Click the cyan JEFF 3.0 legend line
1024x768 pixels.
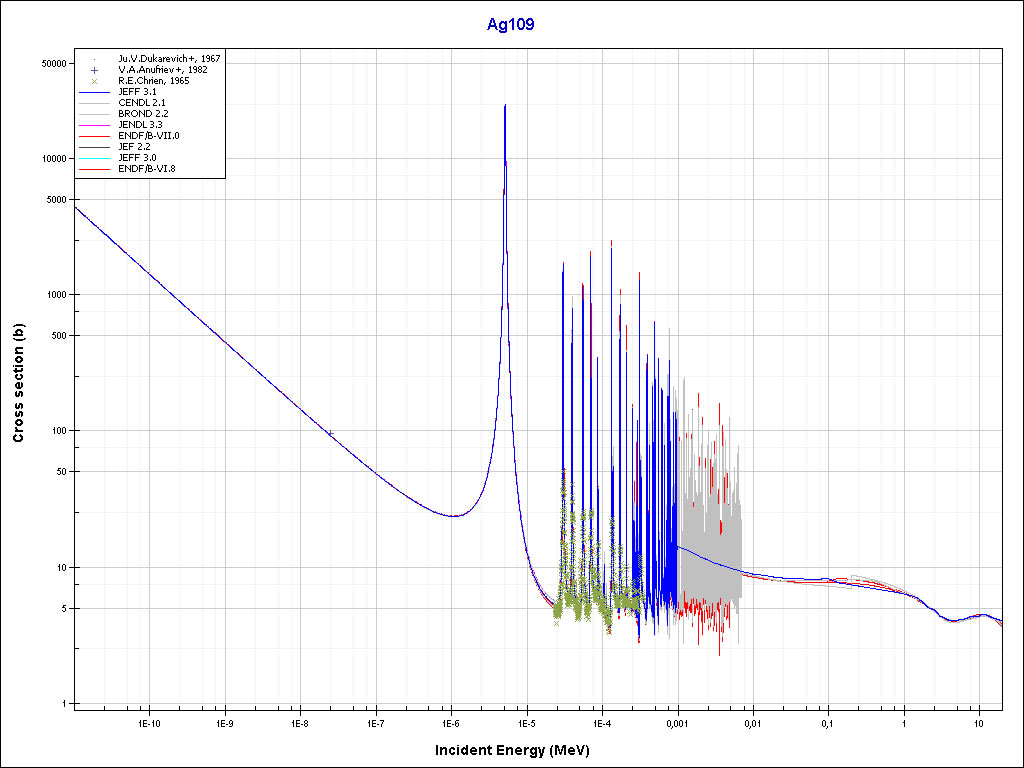[93, 158]
